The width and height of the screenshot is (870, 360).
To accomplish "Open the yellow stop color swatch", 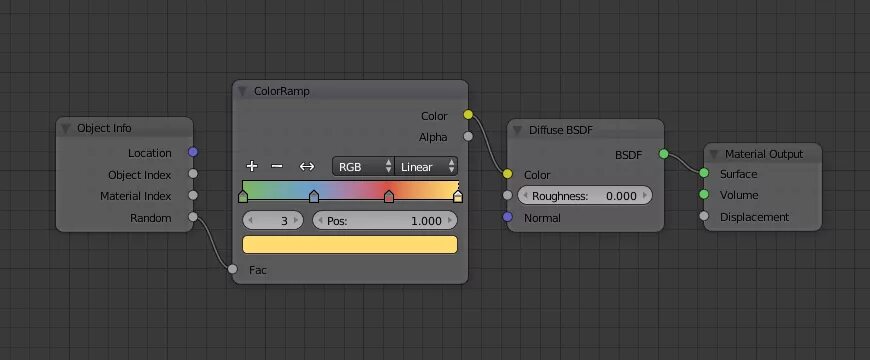I will pos(350,245).
